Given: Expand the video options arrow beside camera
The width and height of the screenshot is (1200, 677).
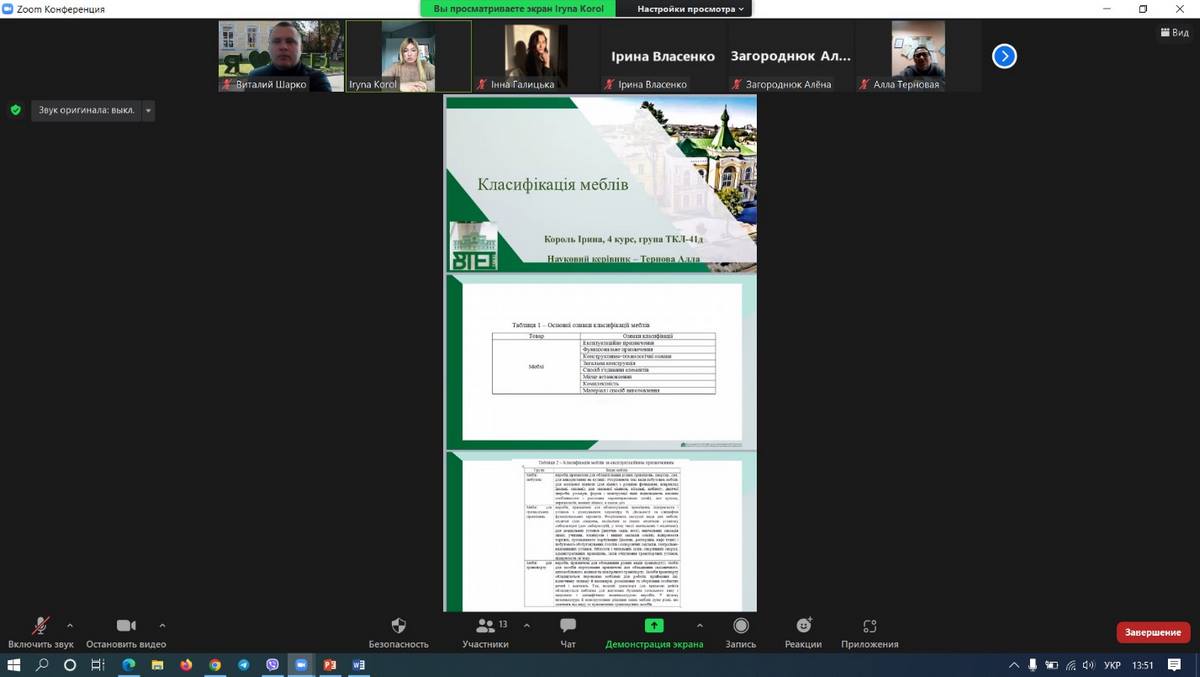Looking at the screenshot, I should [162, 626].
